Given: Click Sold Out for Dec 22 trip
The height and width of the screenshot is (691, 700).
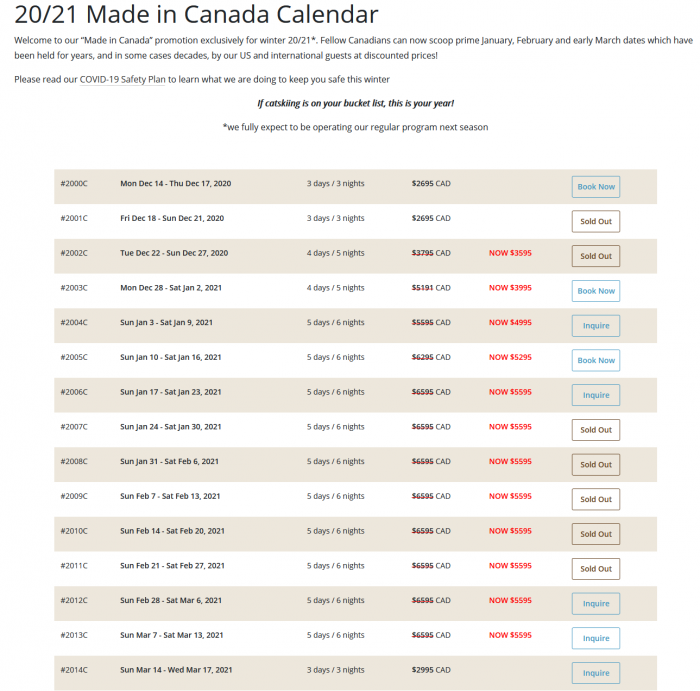Looking at the screenshot, I should 596,256.
